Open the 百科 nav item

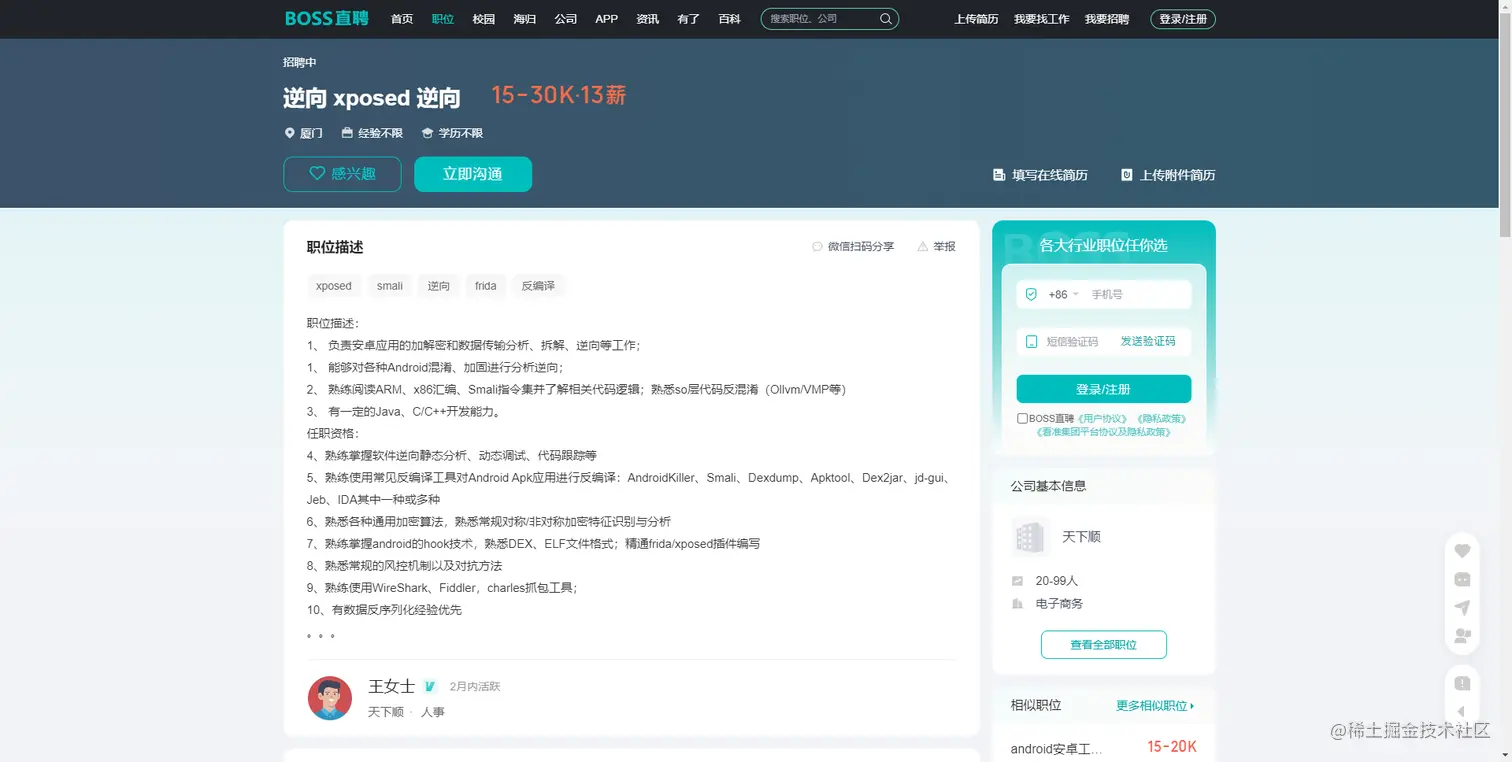click(730, 19)
